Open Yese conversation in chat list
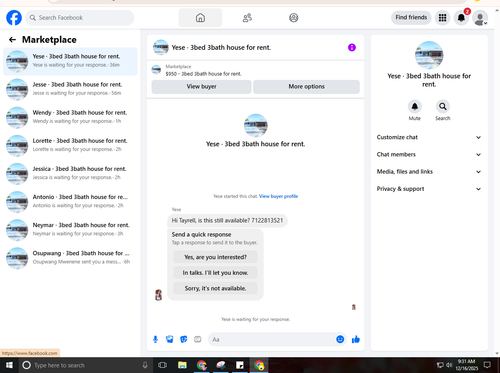Image resolution: width=500 pixels, height=373 pixels. tap(70, 61)
